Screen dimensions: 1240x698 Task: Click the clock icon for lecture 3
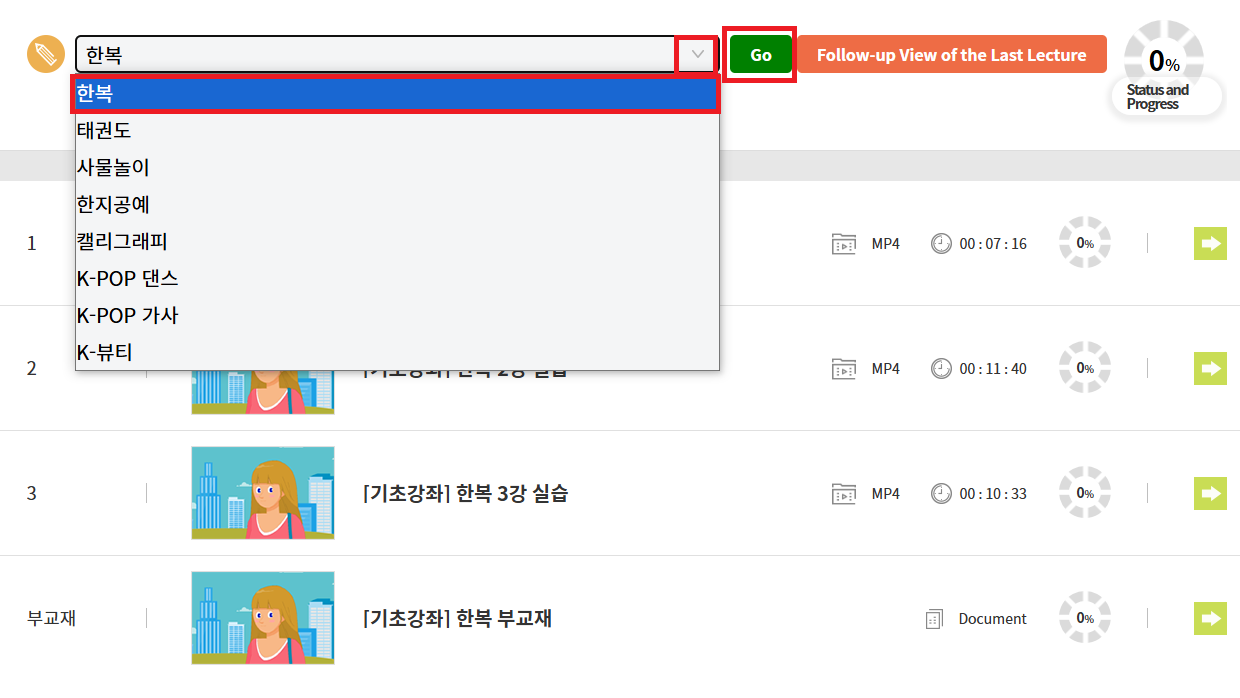pos(941,493)
